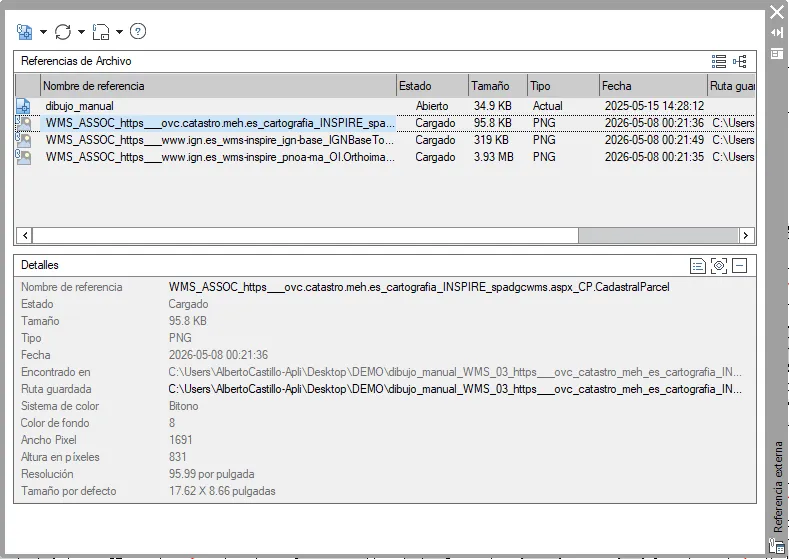789x559 pixels.
Task: Sort by Fecha column header
Action: pyautogui.click(x=654, y=86)
